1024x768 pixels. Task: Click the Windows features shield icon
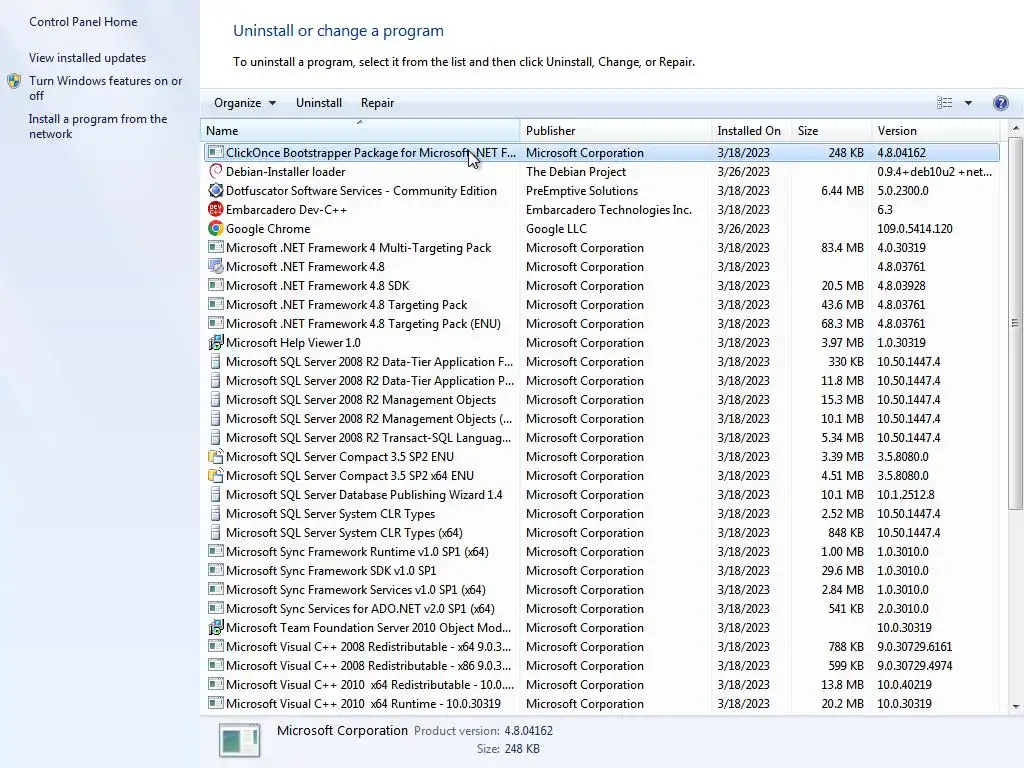point(14,82)
